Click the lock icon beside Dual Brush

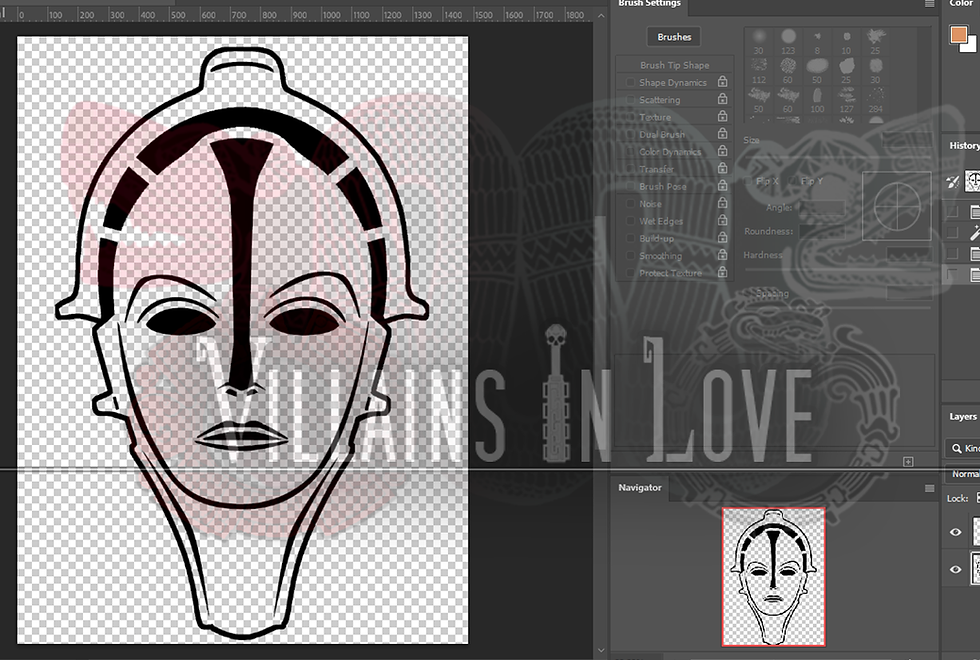click(722, 134)
